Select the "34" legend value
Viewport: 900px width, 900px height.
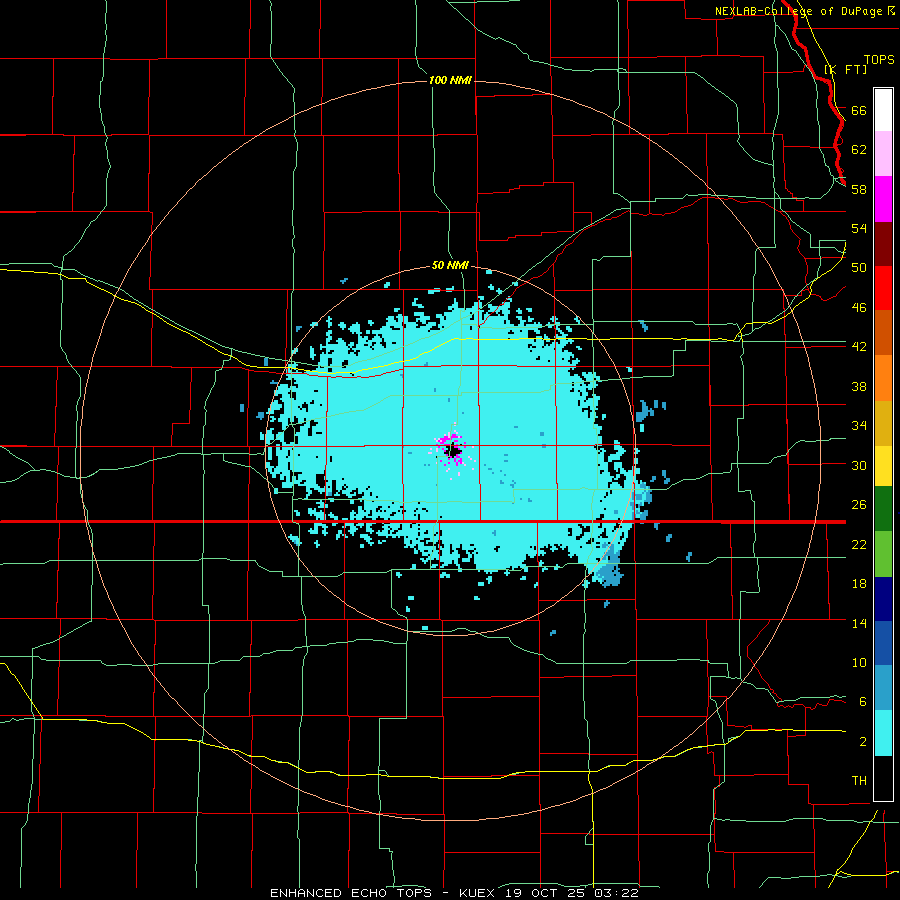click(x=859, y=426)
